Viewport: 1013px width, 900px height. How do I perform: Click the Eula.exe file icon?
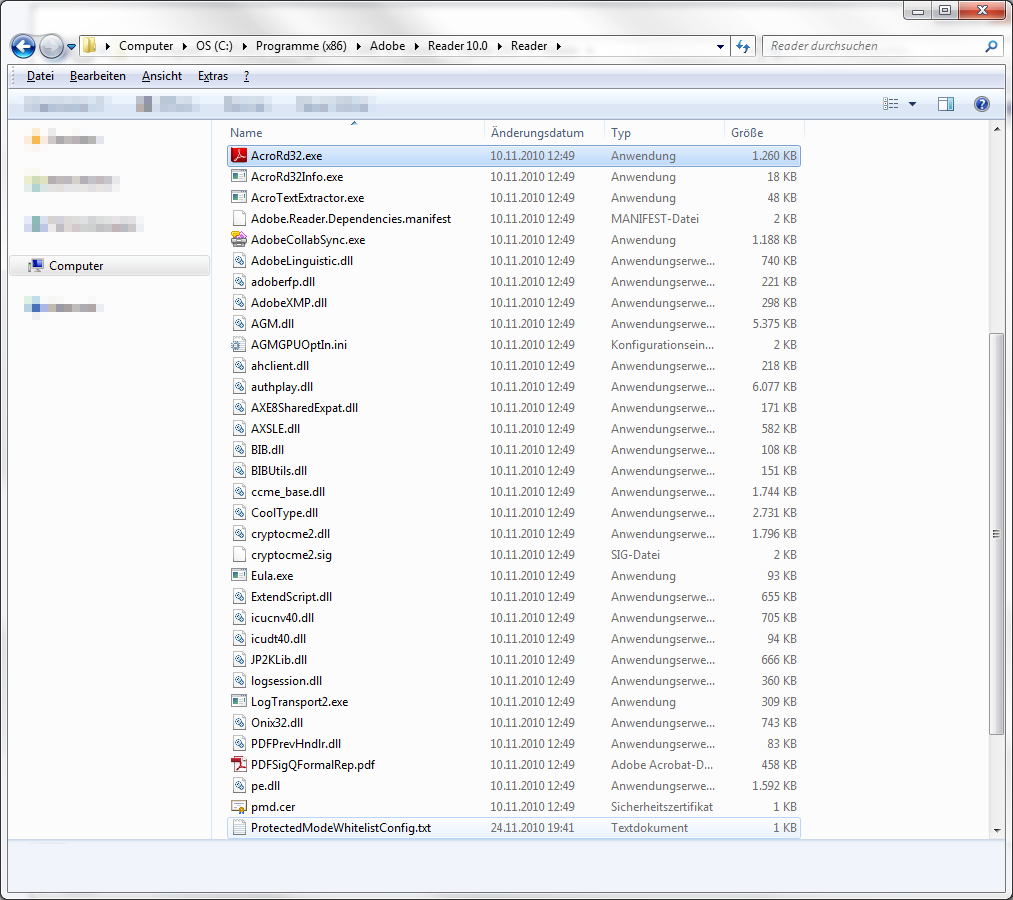(239, 575)
